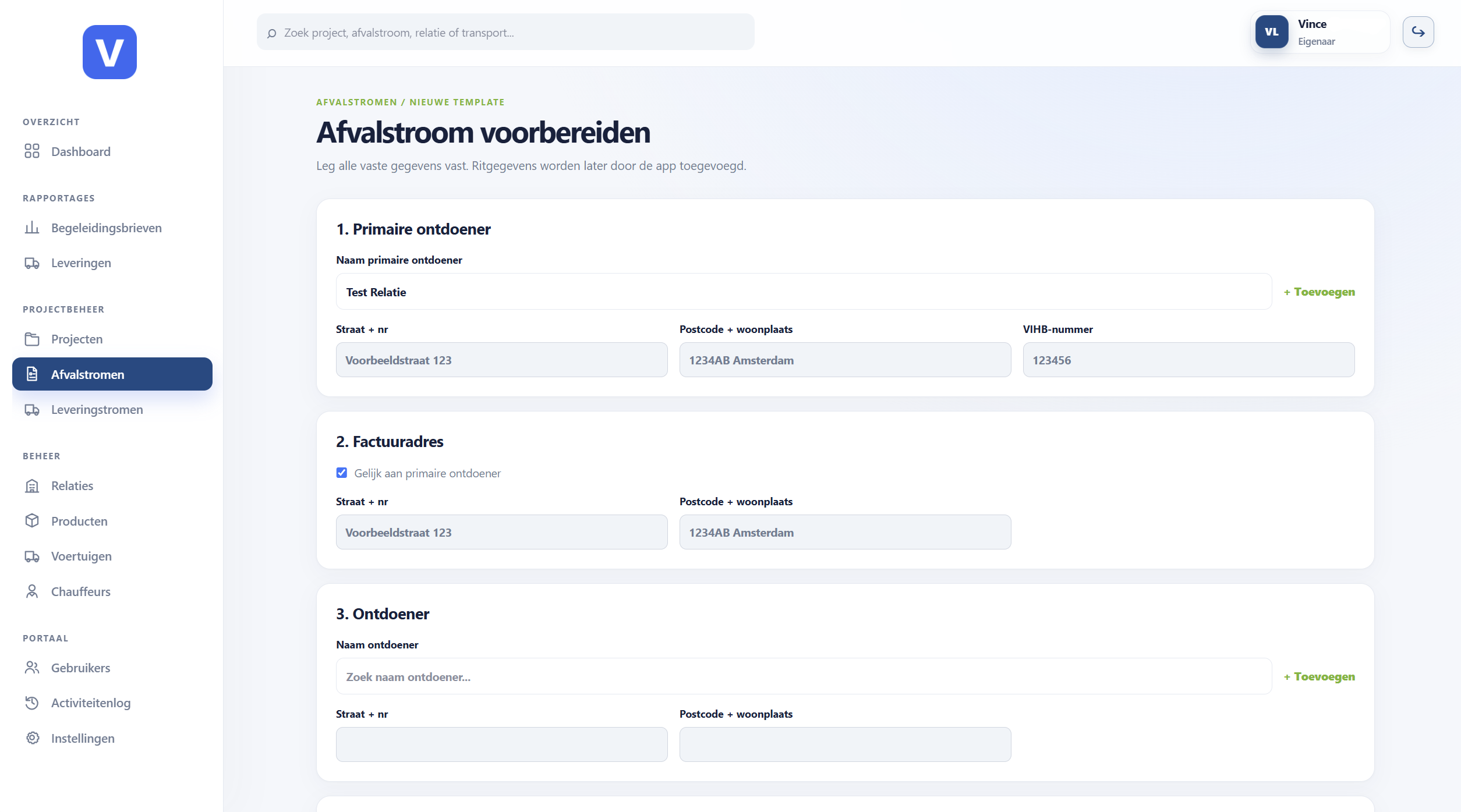The width and height of the screenshot is (1461, 812).
Task: Go to Producten page
Action: point(112,521)
